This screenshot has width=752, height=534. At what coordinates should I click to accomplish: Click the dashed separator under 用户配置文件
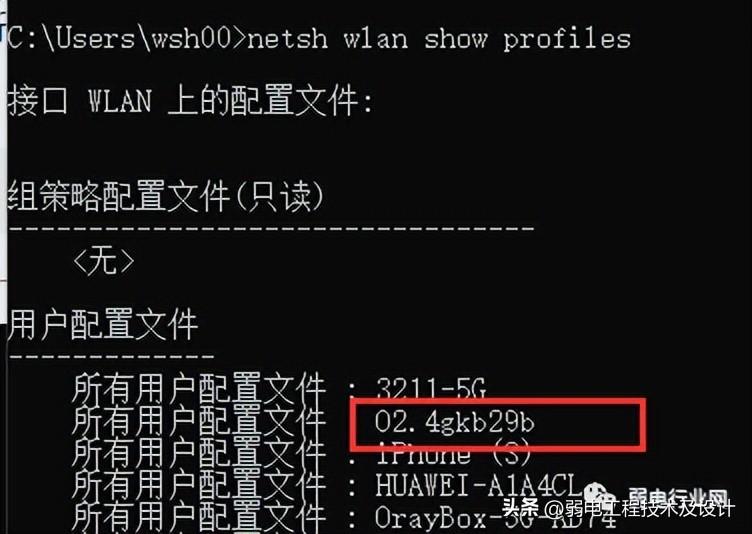111,356
